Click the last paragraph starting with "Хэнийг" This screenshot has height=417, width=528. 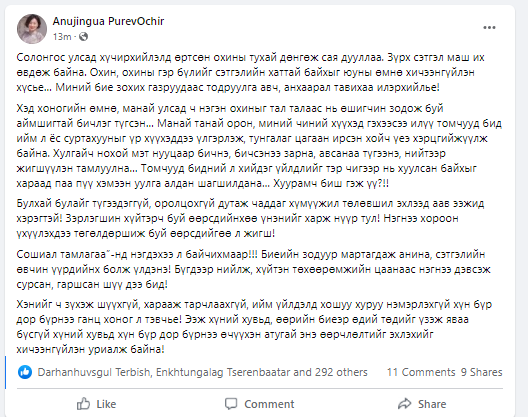254,327
